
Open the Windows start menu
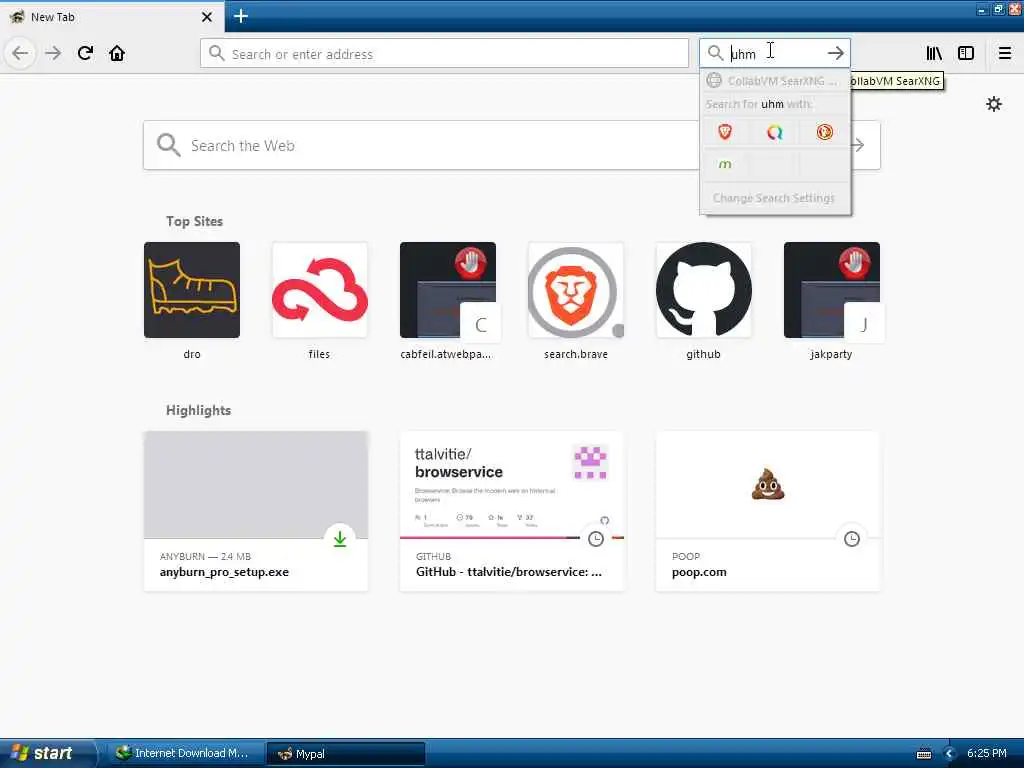coord(48,753)
